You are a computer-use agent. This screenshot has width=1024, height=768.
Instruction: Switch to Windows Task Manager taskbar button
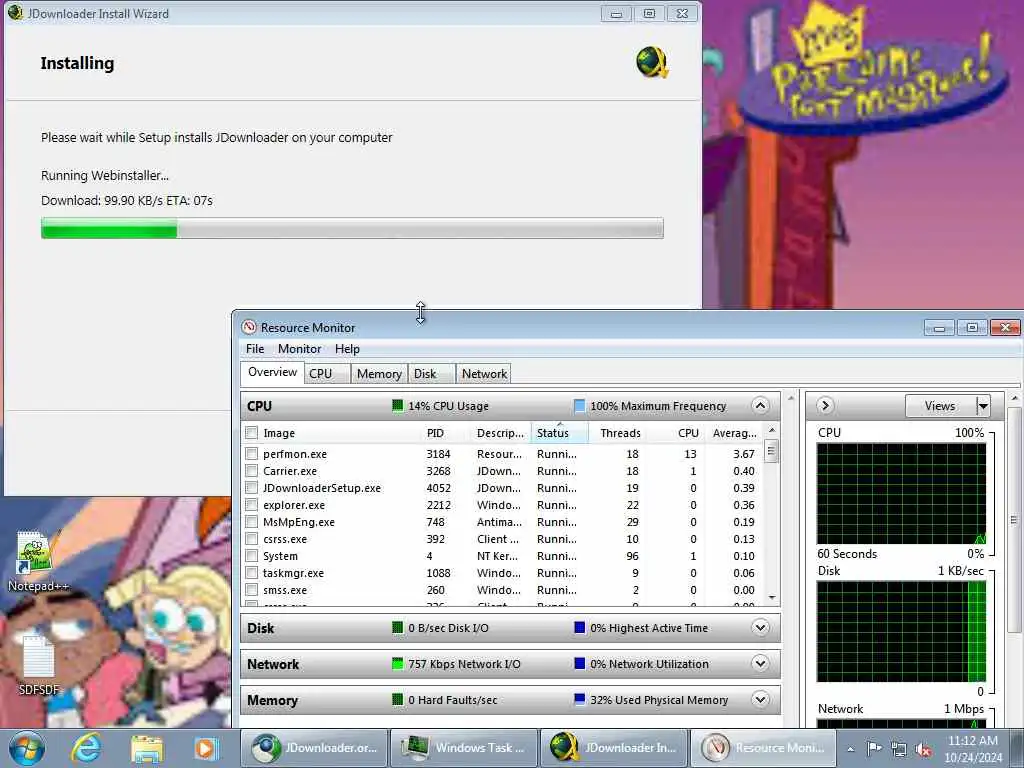464,748
